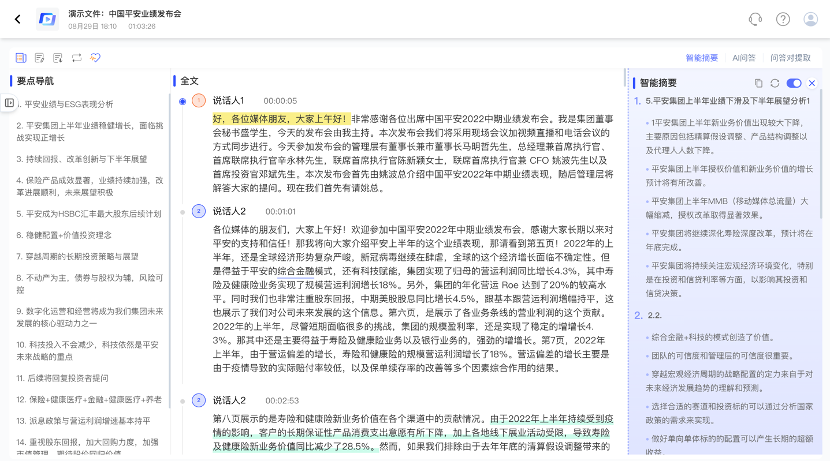Click the summary panel vertical scrollbar
Image resolution: width=830 pixels, height=462 pixels.
(821, 153)
